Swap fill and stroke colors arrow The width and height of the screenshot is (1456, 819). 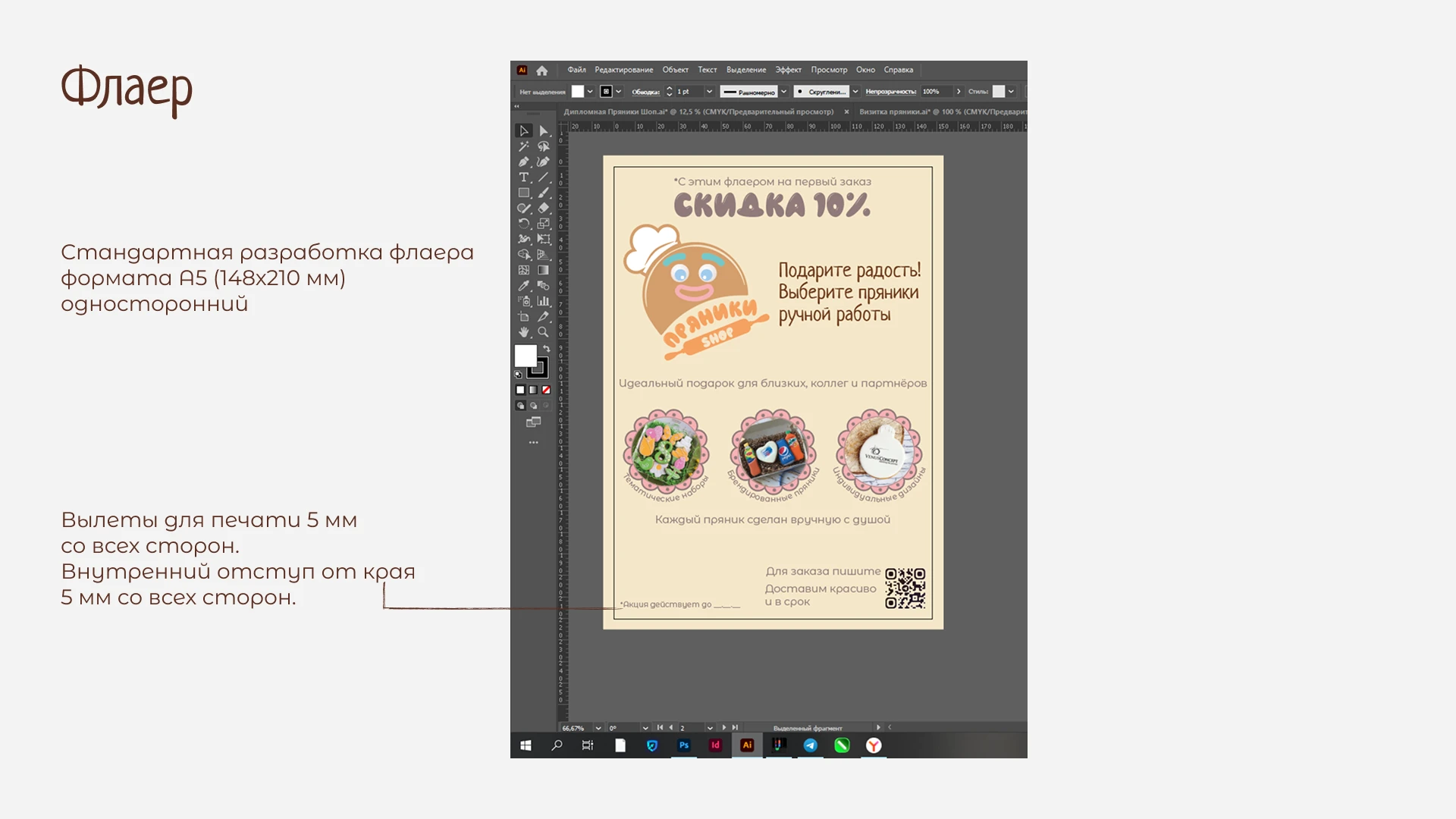point(547,349)
